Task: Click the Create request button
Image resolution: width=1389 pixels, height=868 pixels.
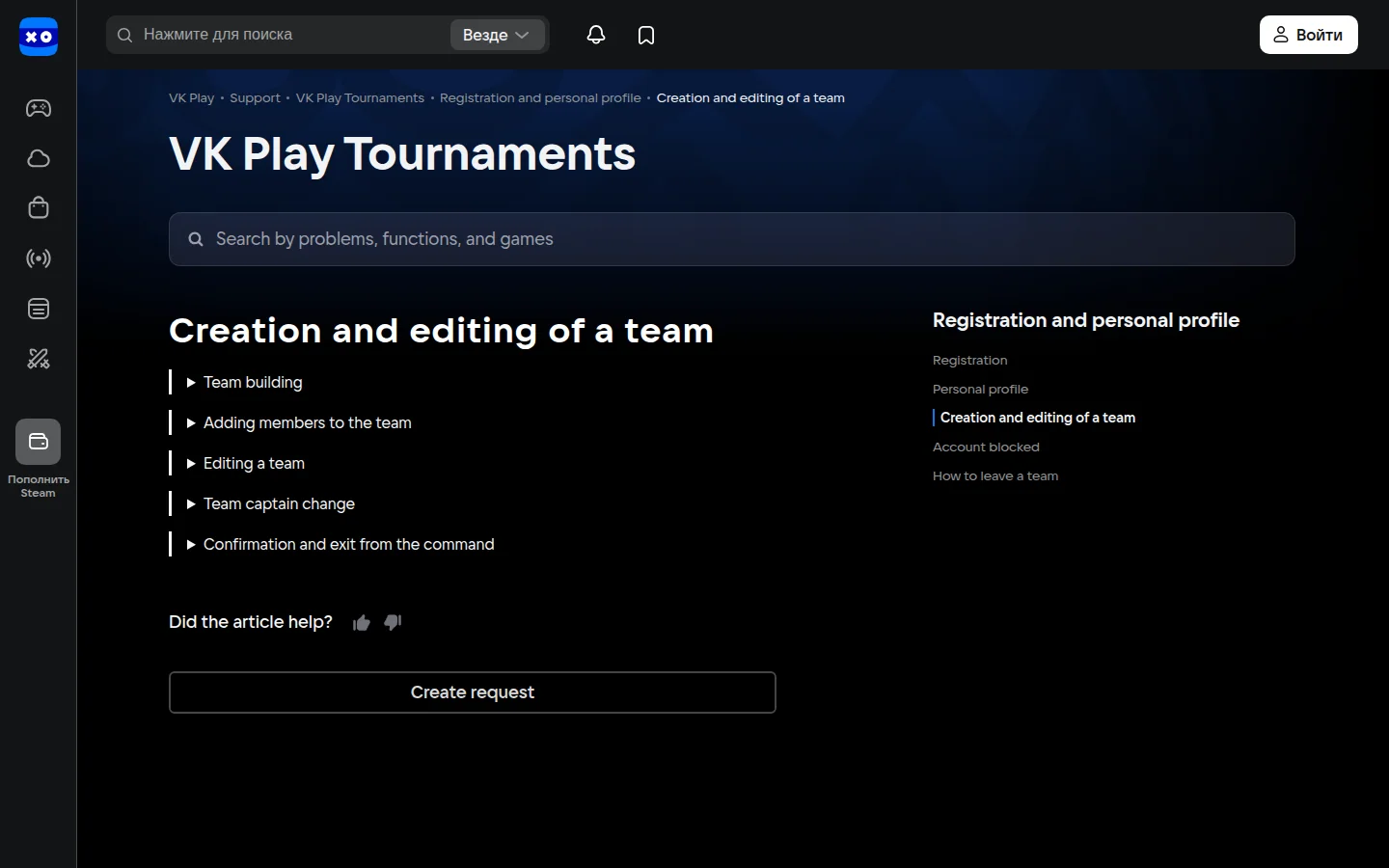Action: (x=473, y=692)
